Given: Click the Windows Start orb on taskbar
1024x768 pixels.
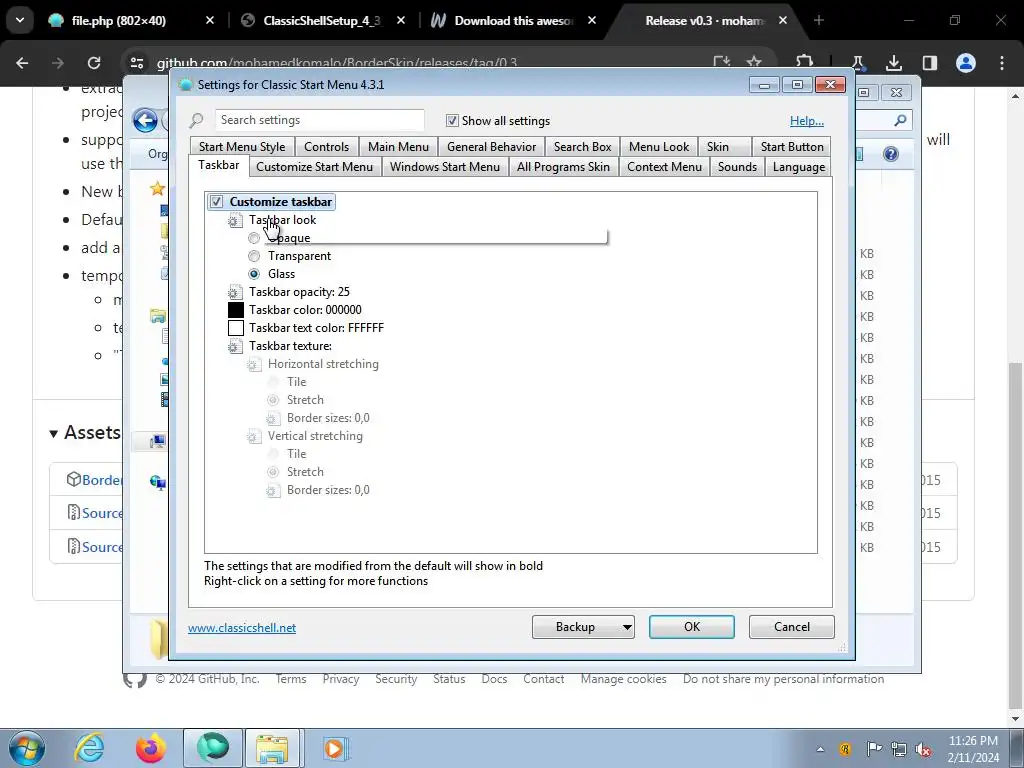Looking at the screenshot, I should (27, 748).
